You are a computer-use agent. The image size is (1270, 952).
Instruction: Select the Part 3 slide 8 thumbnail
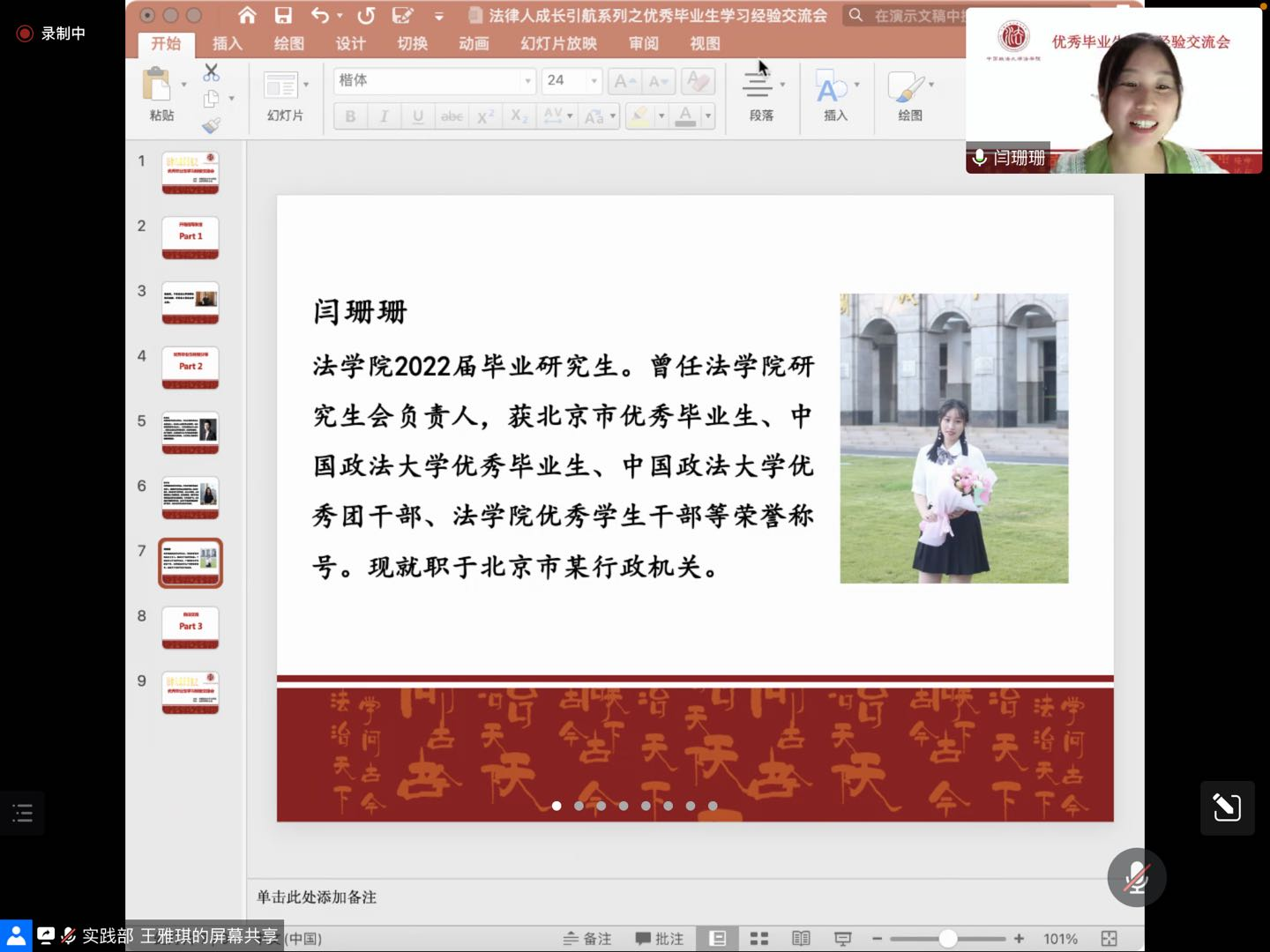point(190,627)
